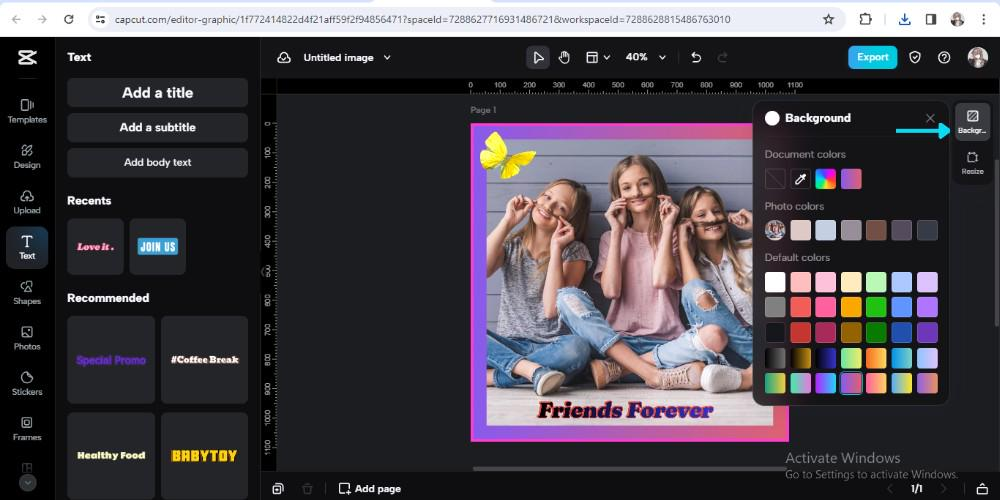1000x500 pixels.
Task: Close the Background panel
Action: click(930, 118)
